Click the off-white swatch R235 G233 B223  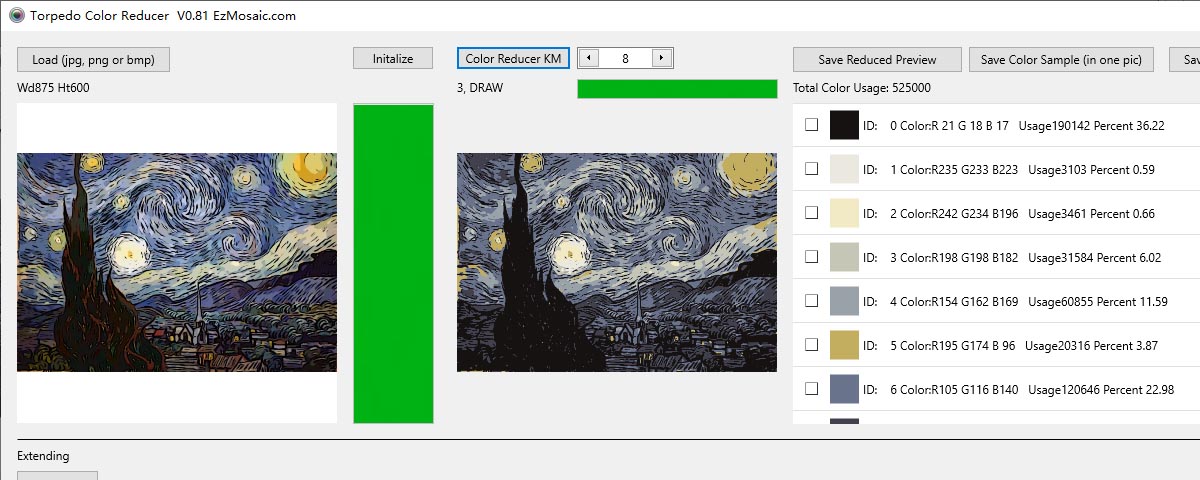coord(845,169)
